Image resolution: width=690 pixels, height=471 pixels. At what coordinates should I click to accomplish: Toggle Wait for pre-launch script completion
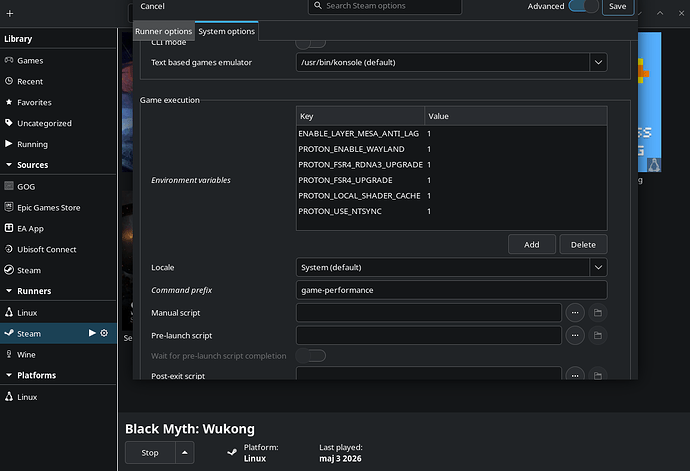click(311, 355)
